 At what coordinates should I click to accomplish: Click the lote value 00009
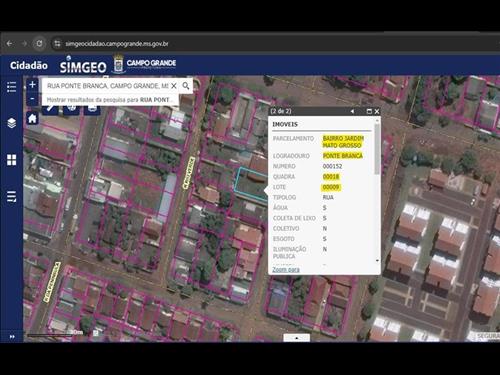point(331,187)
